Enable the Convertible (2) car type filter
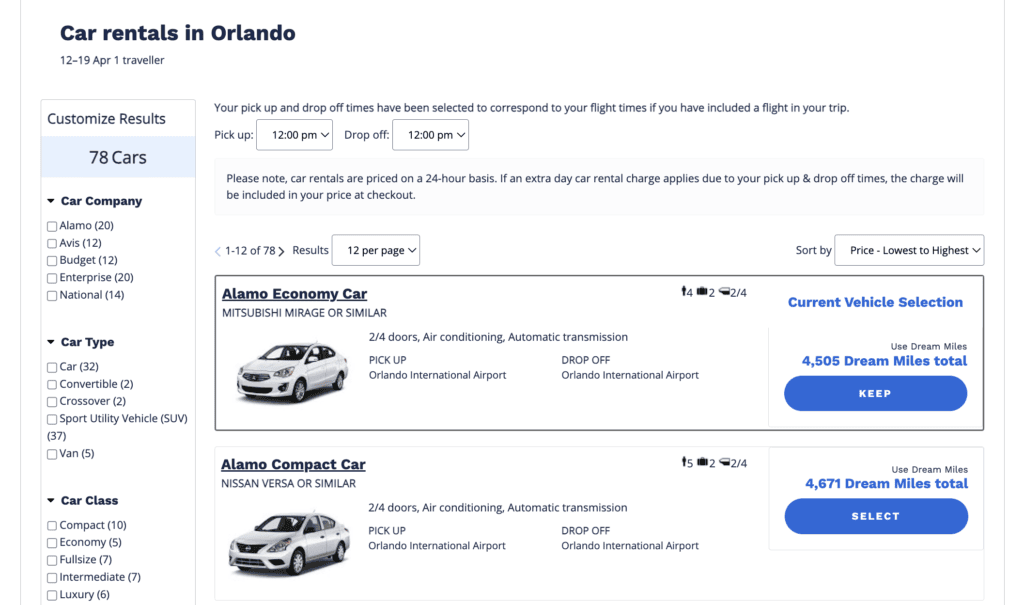Screen dimensions: 1024x605 (x=52, y=384)
